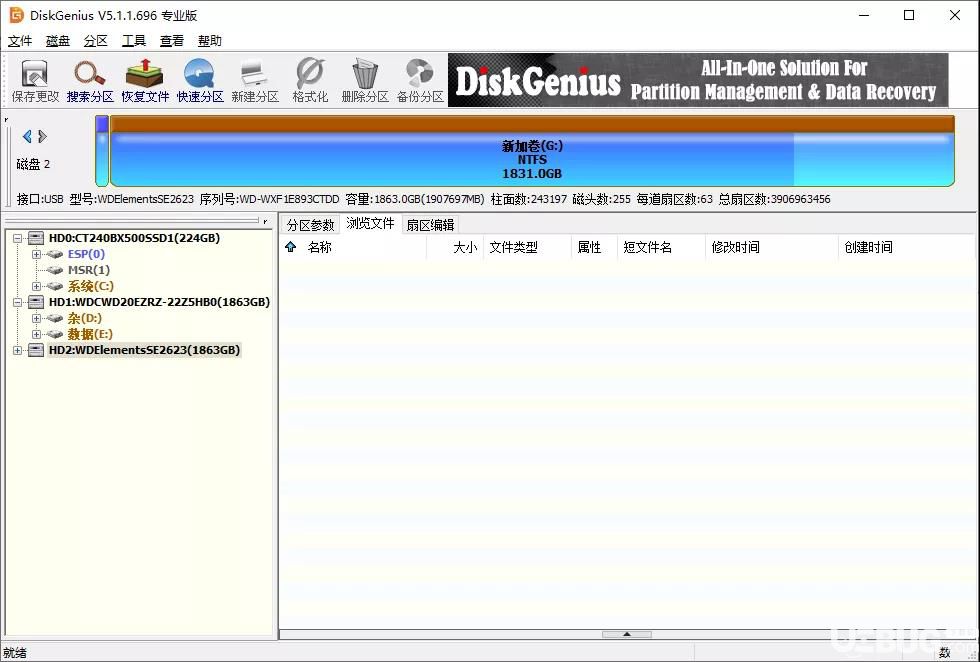Viewport: 980px width, 662px height.
Task: Collapse the HD1:WDCWD20EZRZ disk node
Action: (x=18, y=303)
